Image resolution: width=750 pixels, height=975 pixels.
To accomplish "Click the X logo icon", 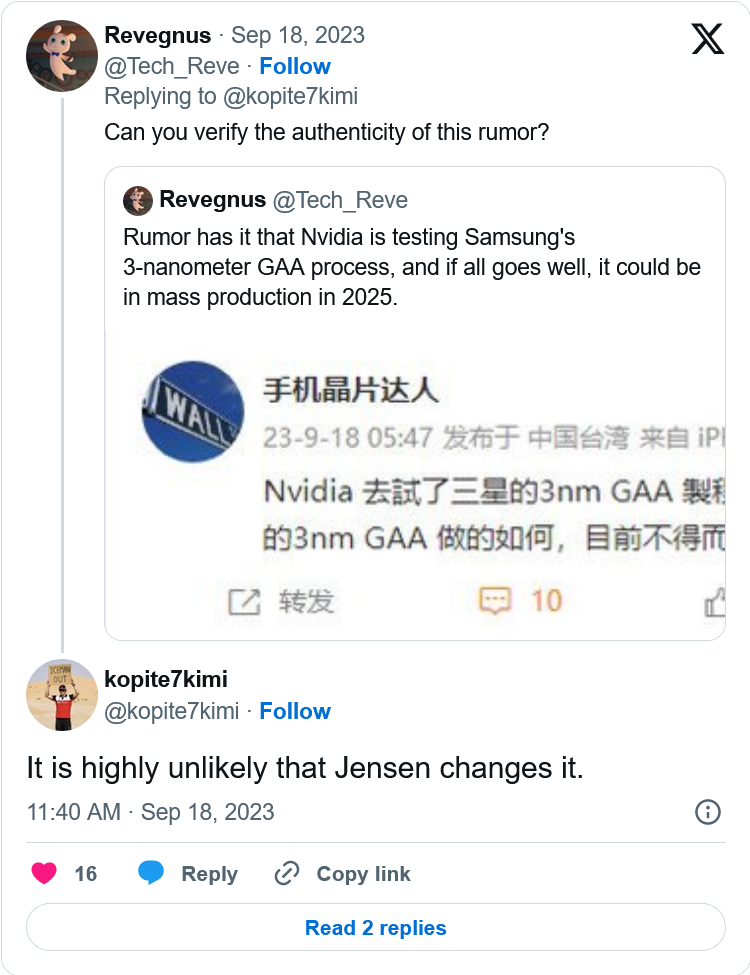I will [708, 38].
